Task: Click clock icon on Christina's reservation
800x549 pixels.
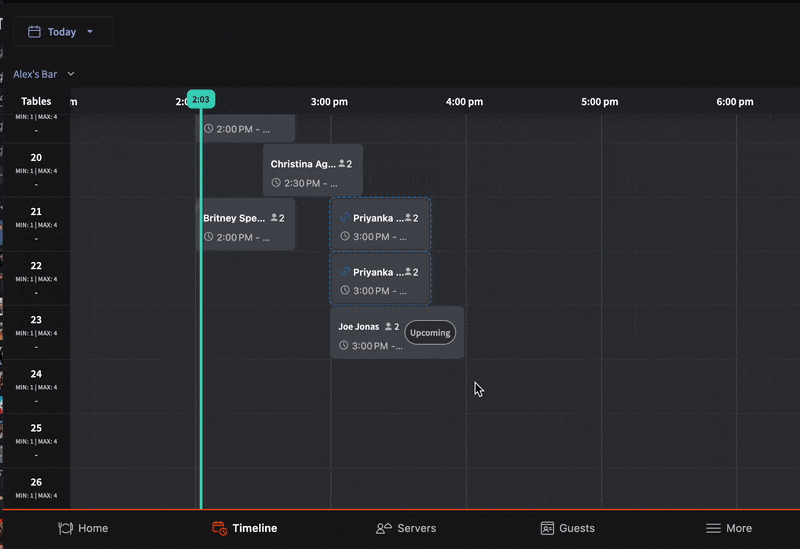Action: click(x=276, y=184)
